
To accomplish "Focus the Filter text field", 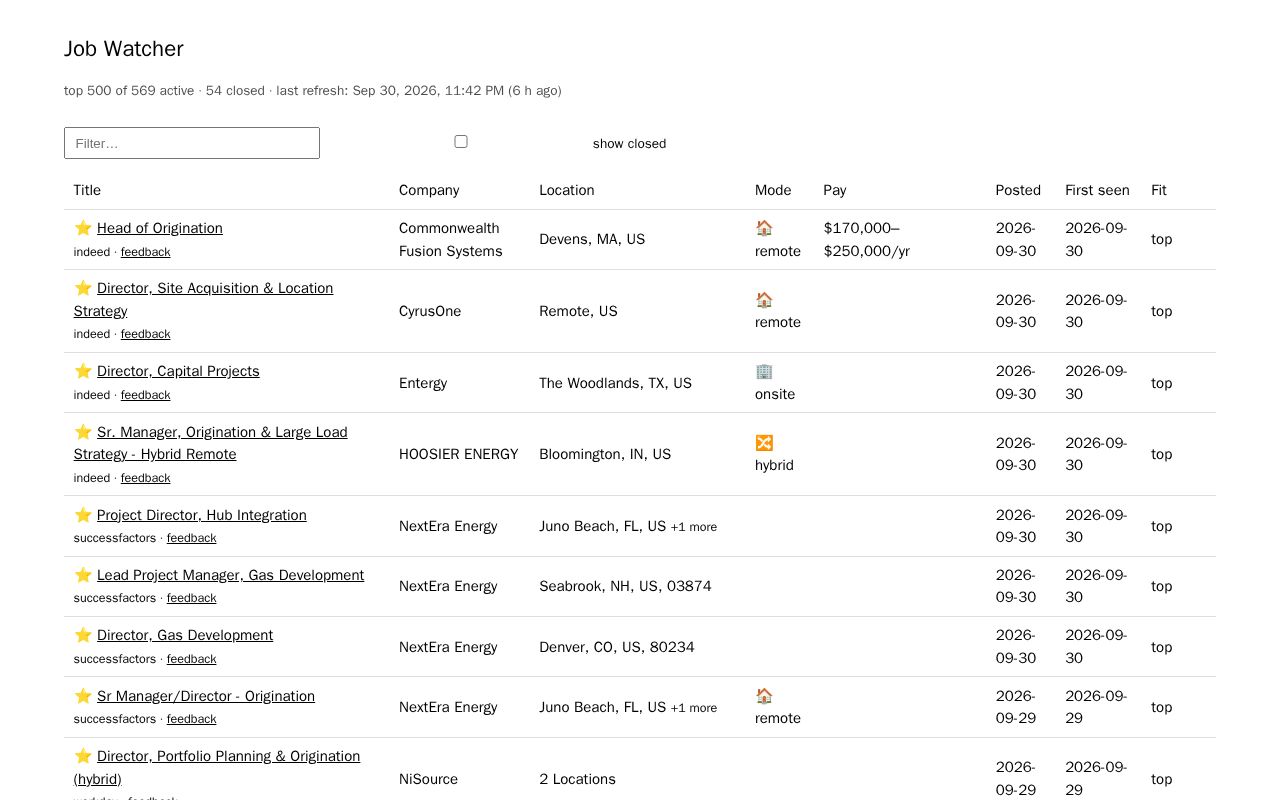I will [192, 143].
